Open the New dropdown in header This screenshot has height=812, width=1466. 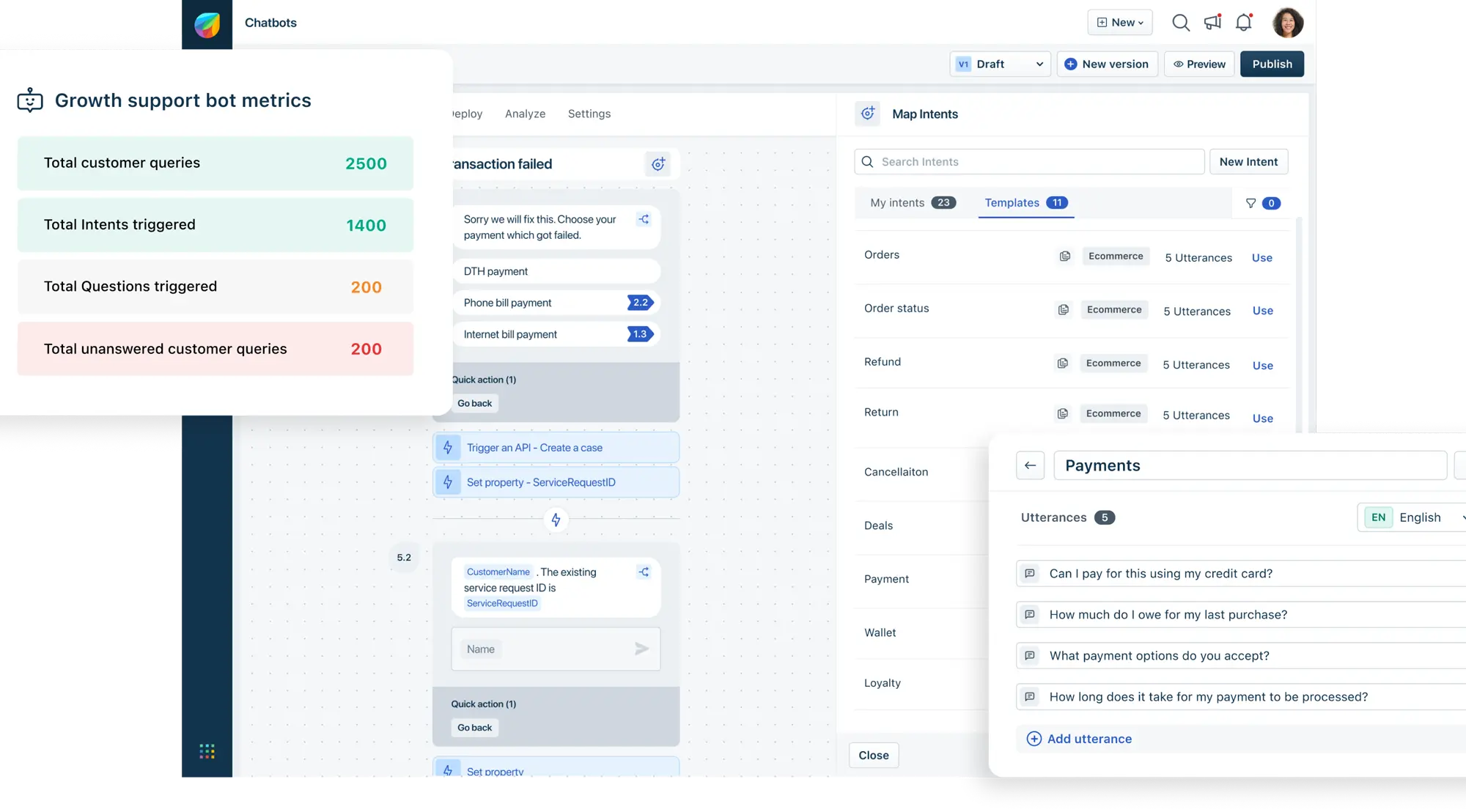click(x=1119, y=23)
